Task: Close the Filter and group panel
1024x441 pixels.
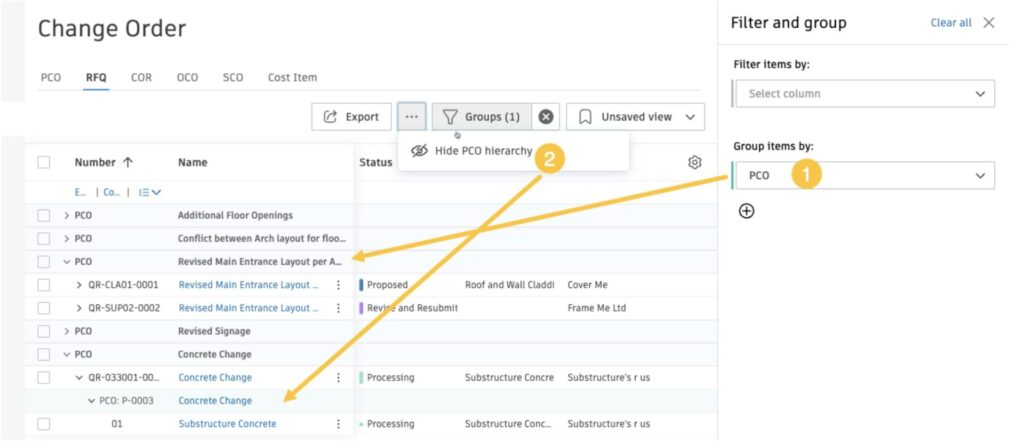Action: click(x=989, y=23)
